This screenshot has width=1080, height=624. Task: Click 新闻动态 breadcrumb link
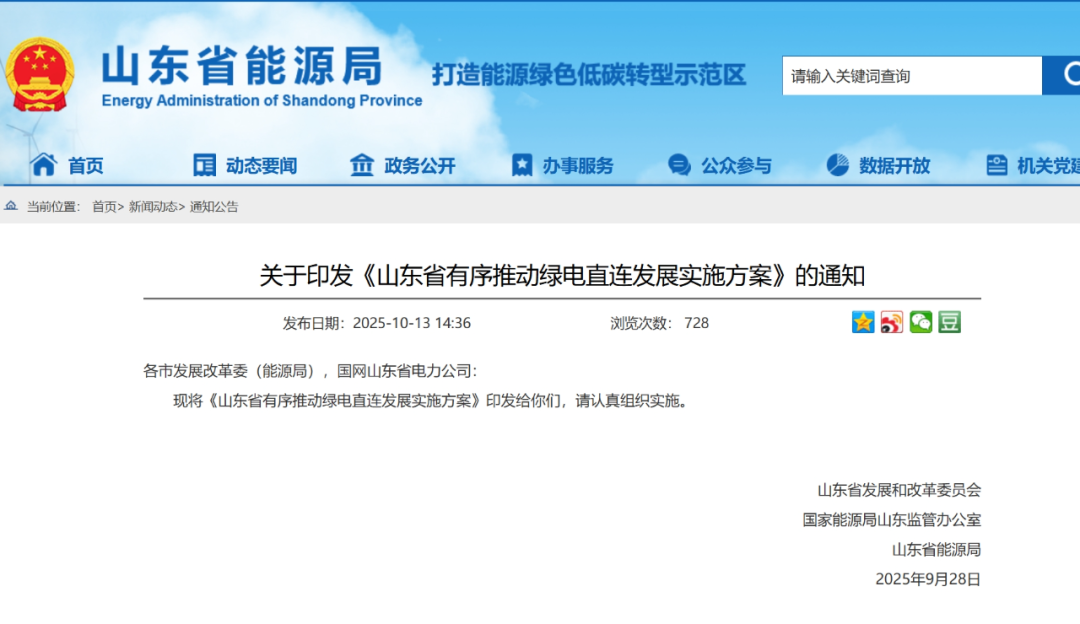point(153,207)
